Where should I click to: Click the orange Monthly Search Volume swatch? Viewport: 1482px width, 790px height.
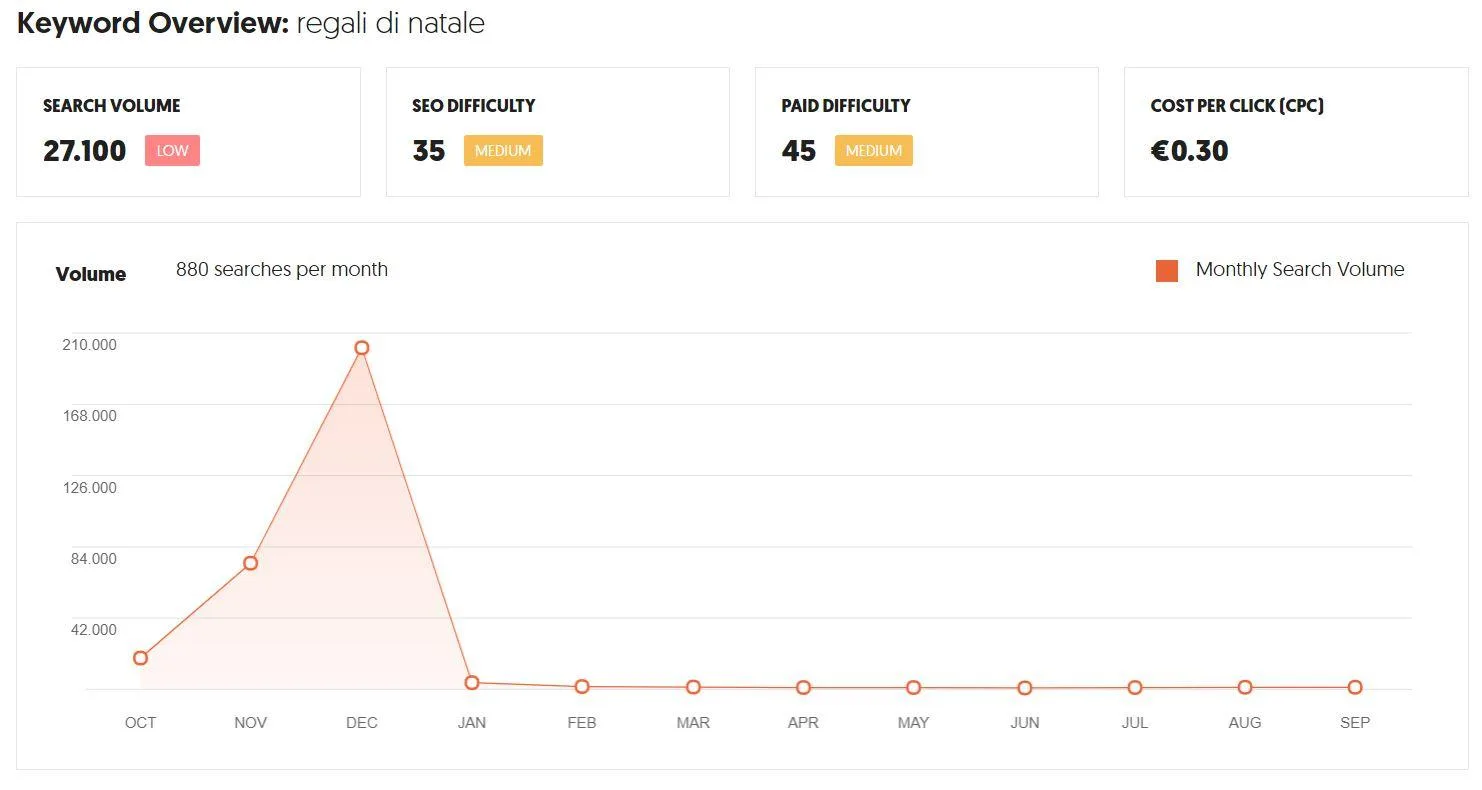click(1167, 271)
